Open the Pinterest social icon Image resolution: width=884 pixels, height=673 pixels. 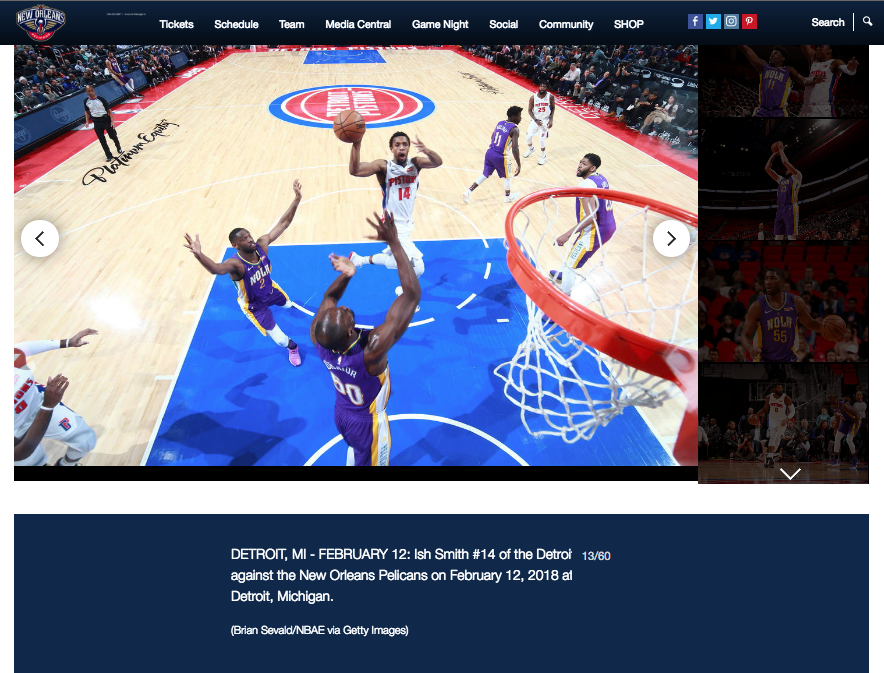749,22
